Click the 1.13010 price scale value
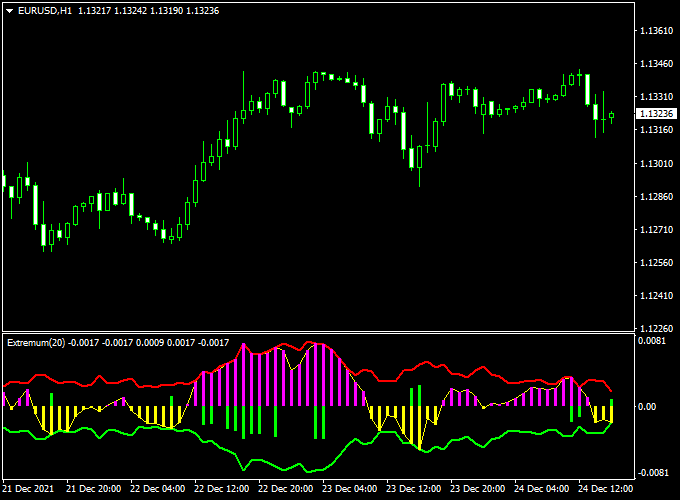The width and height of the screenshot is (680, 500). [x=657, y=163]
